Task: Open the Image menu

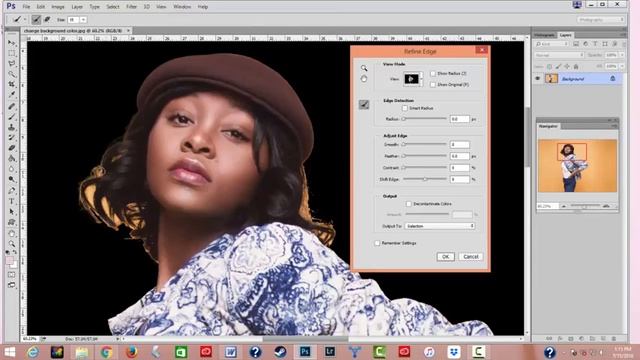Action: [x=58, y=7]
